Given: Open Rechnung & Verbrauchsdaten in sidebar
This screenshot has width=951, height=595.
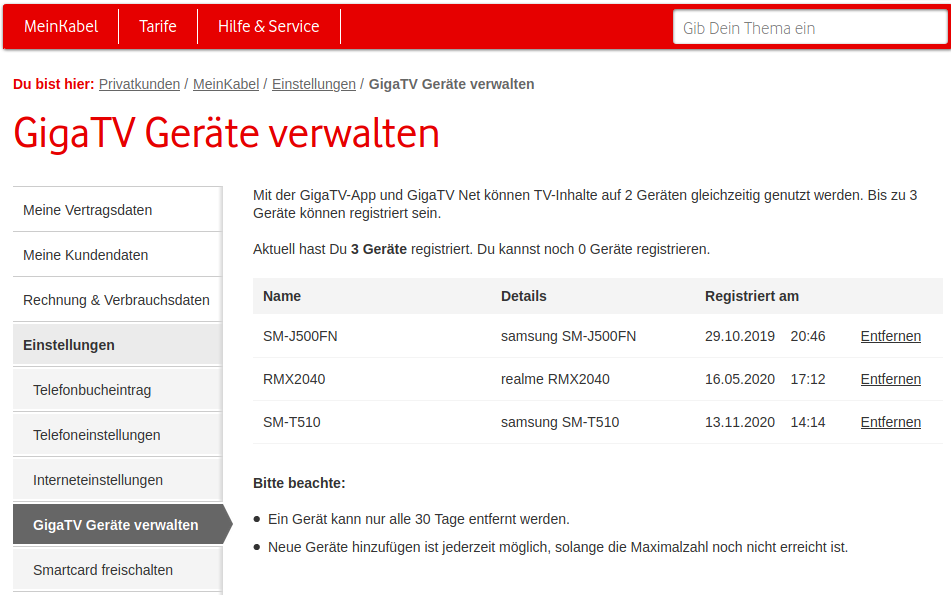Looking at the screenshot, I should point(118,300).
